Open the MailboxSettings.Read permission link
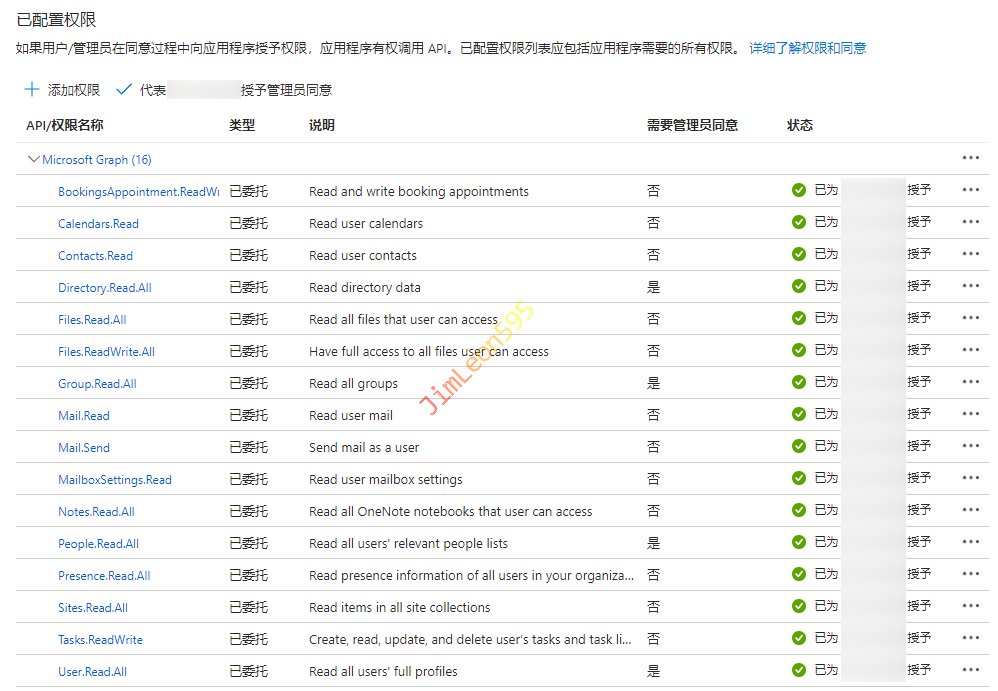 tap(115, 480)
